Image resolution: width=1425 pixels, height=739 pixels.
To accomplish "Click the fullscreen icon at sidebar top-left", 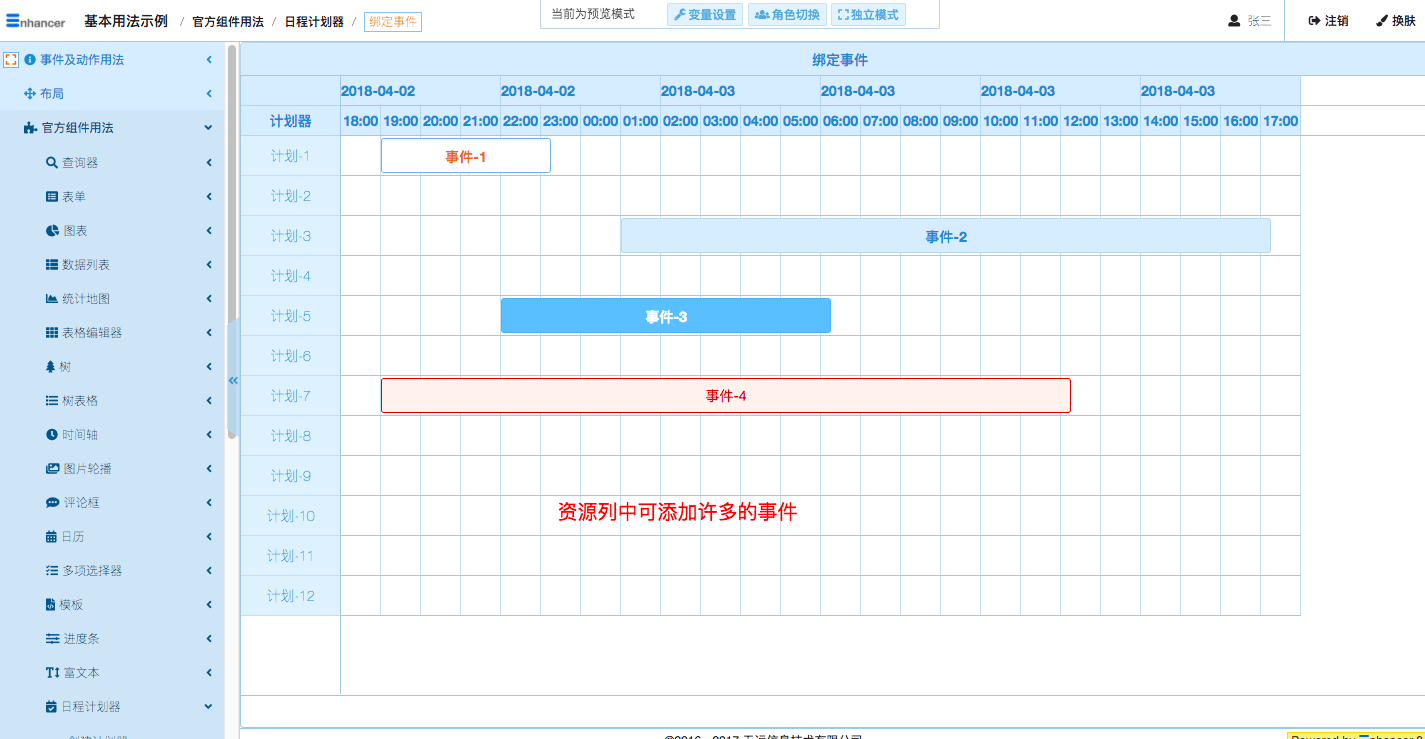I will pos(12,60).
